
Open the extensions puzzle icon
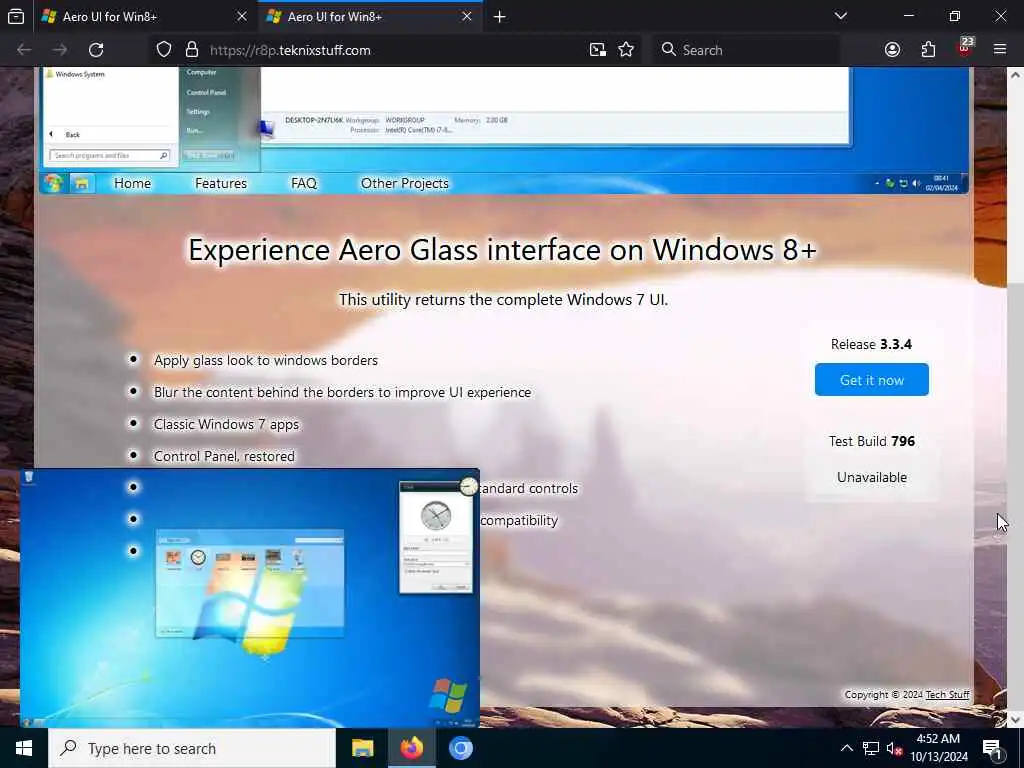(x=928, y=50)
